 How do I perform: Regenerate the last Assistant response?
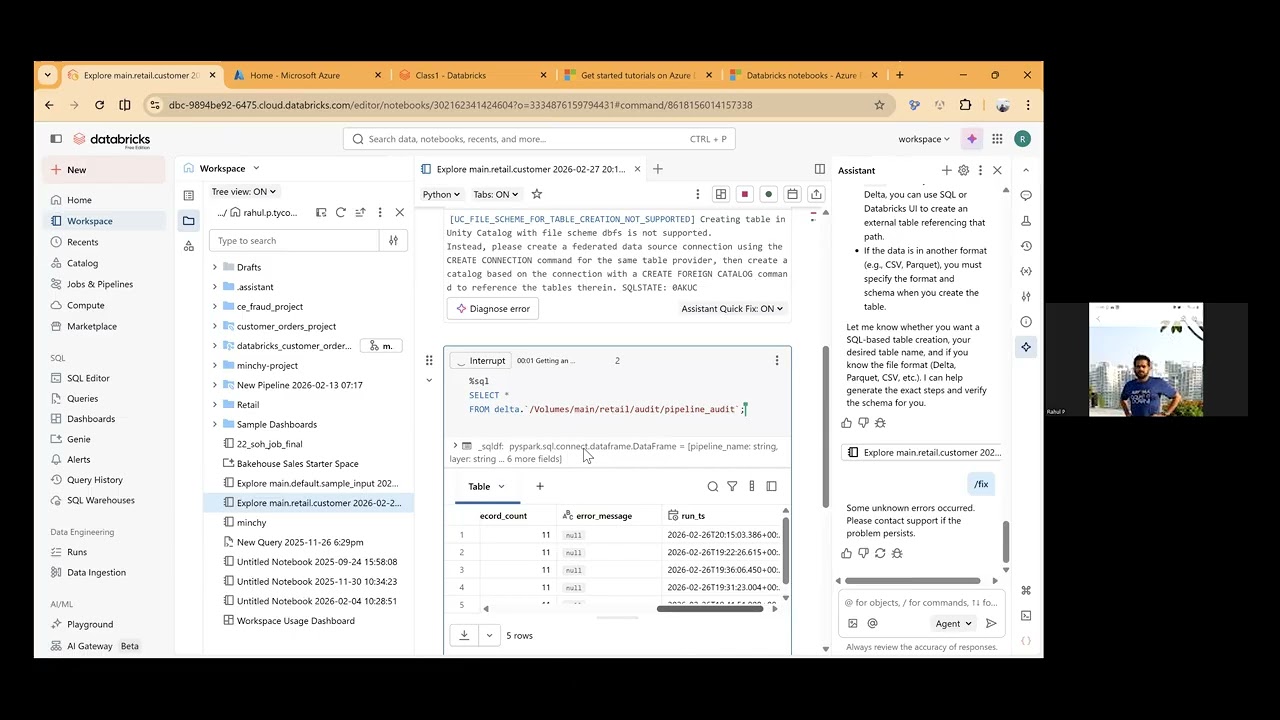pos(880,553)
